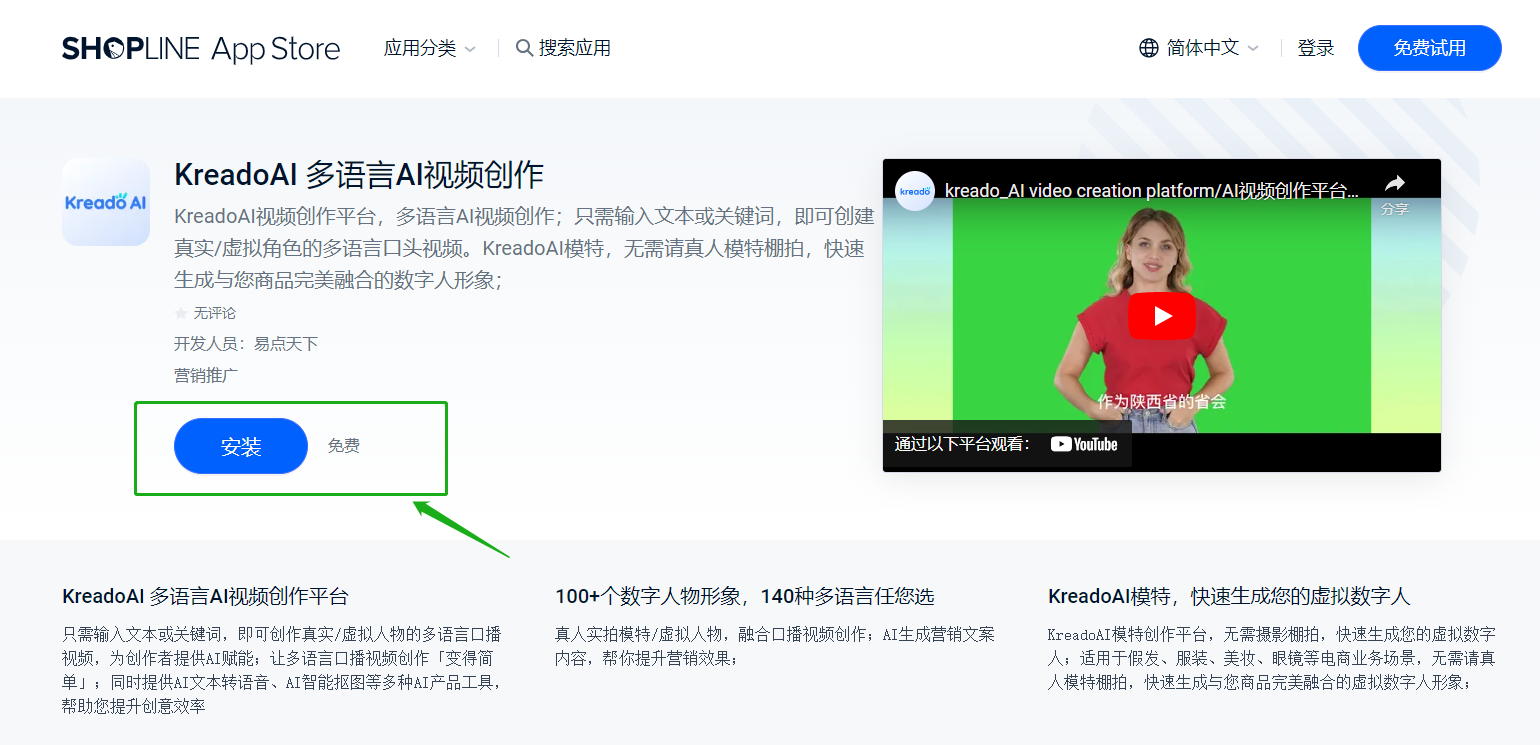1540x745 pixels.
Task: Click the share arrow on the video
Action: 1394,183
